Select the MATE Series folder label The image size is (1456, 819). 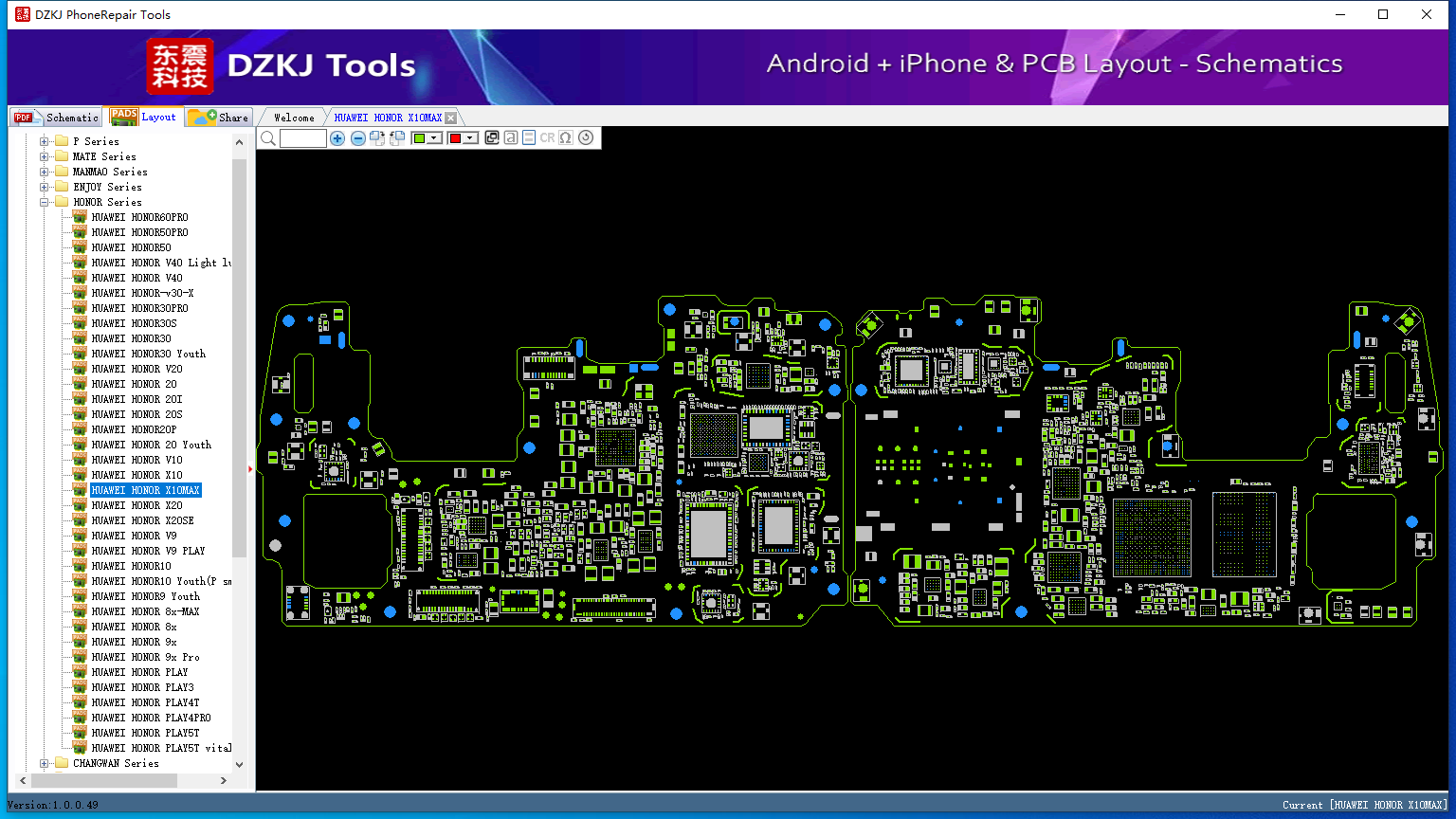[104, 156]
